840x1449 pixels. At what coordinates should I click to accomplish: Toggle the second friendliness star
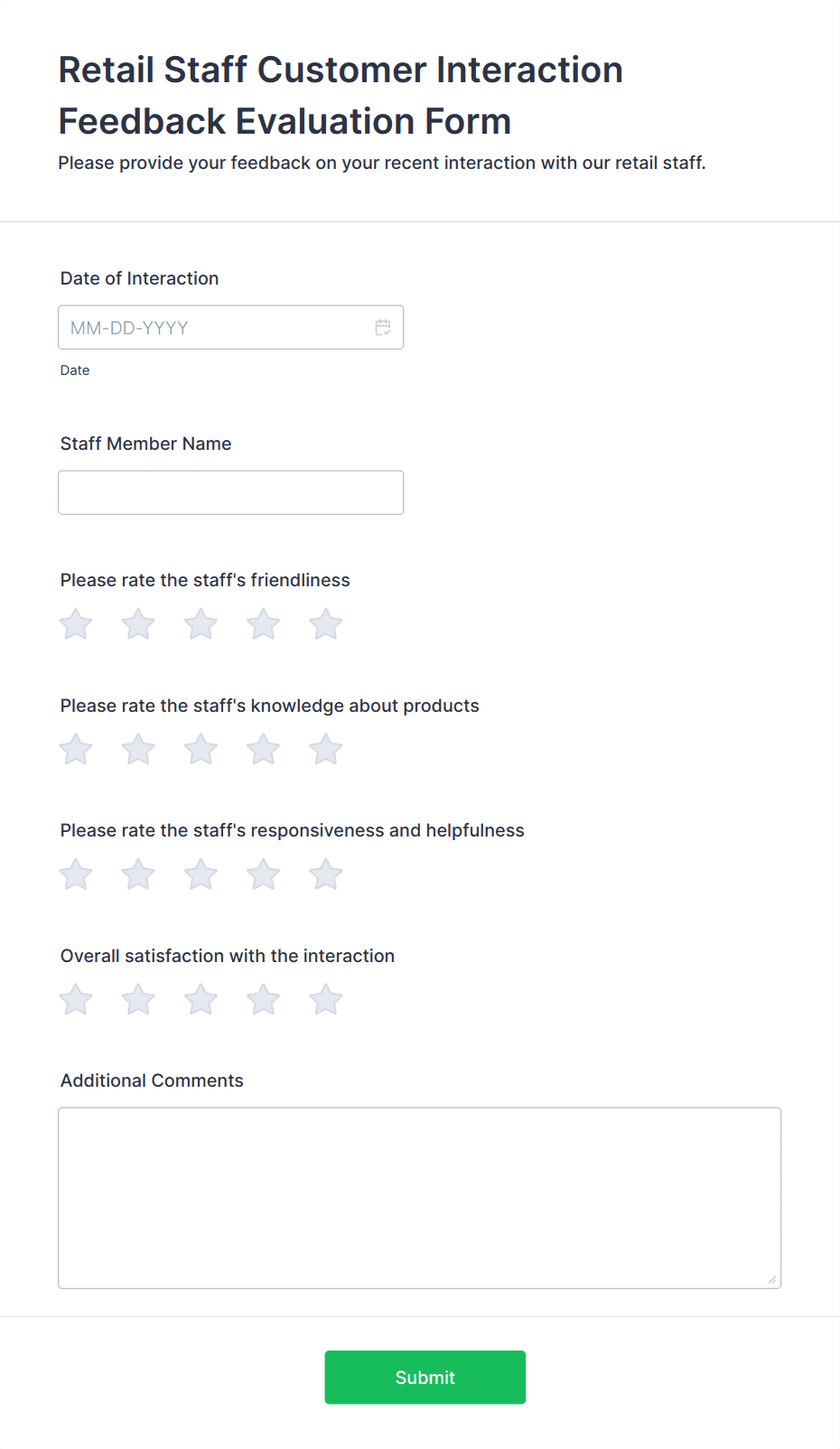[137, 623]
